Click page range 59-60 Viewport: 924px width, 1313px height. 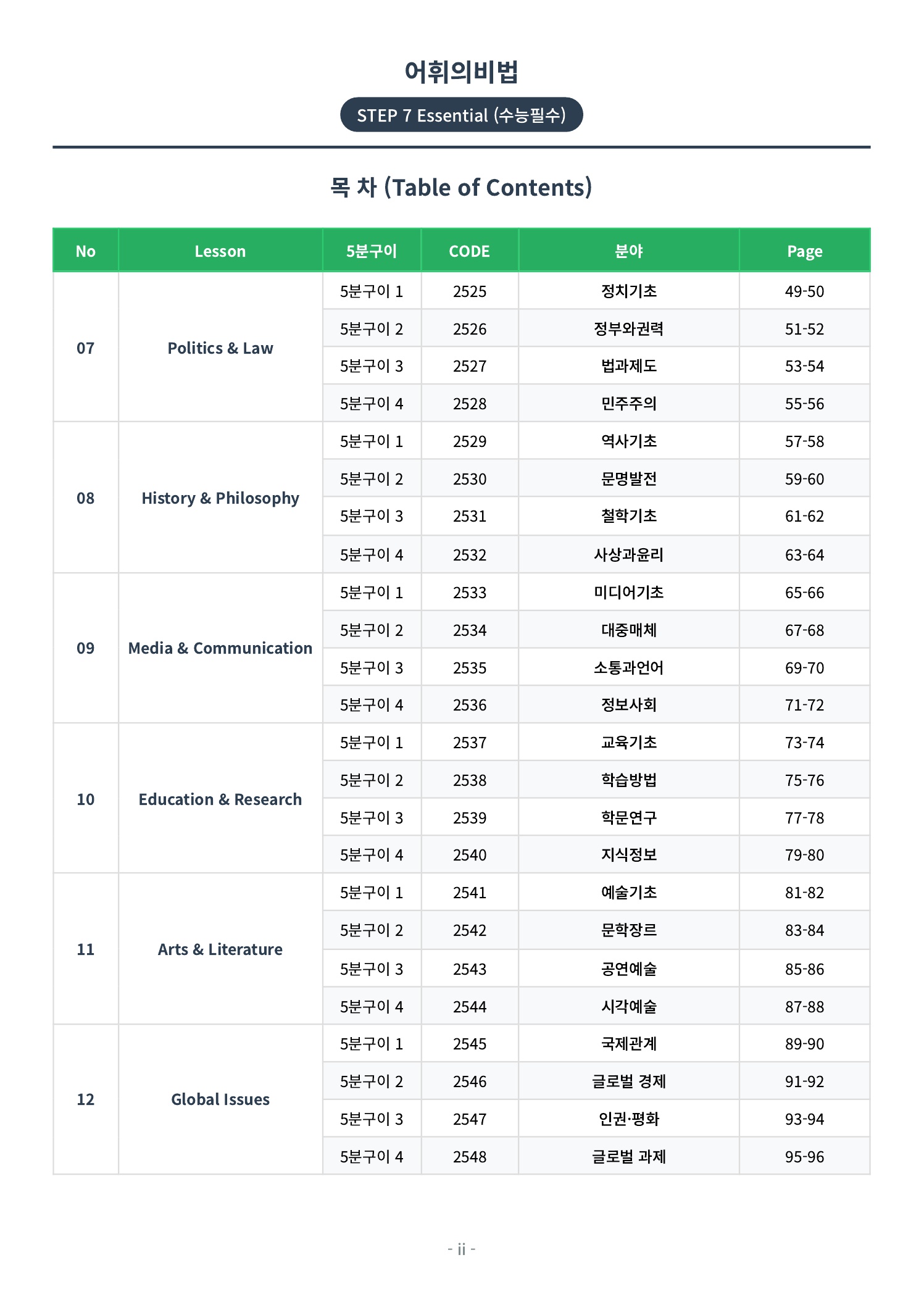click(804, 478)
